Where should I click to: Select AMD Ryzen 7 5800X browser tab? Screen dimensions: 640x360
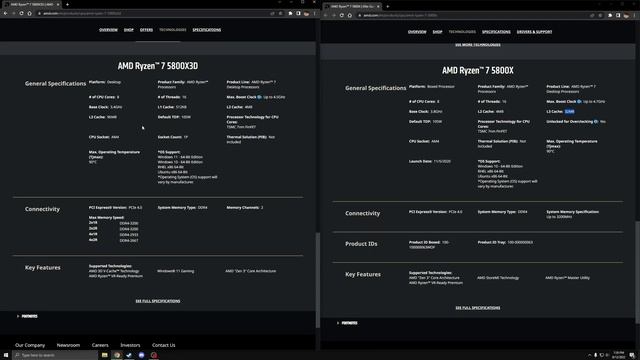tap(352, 7)
